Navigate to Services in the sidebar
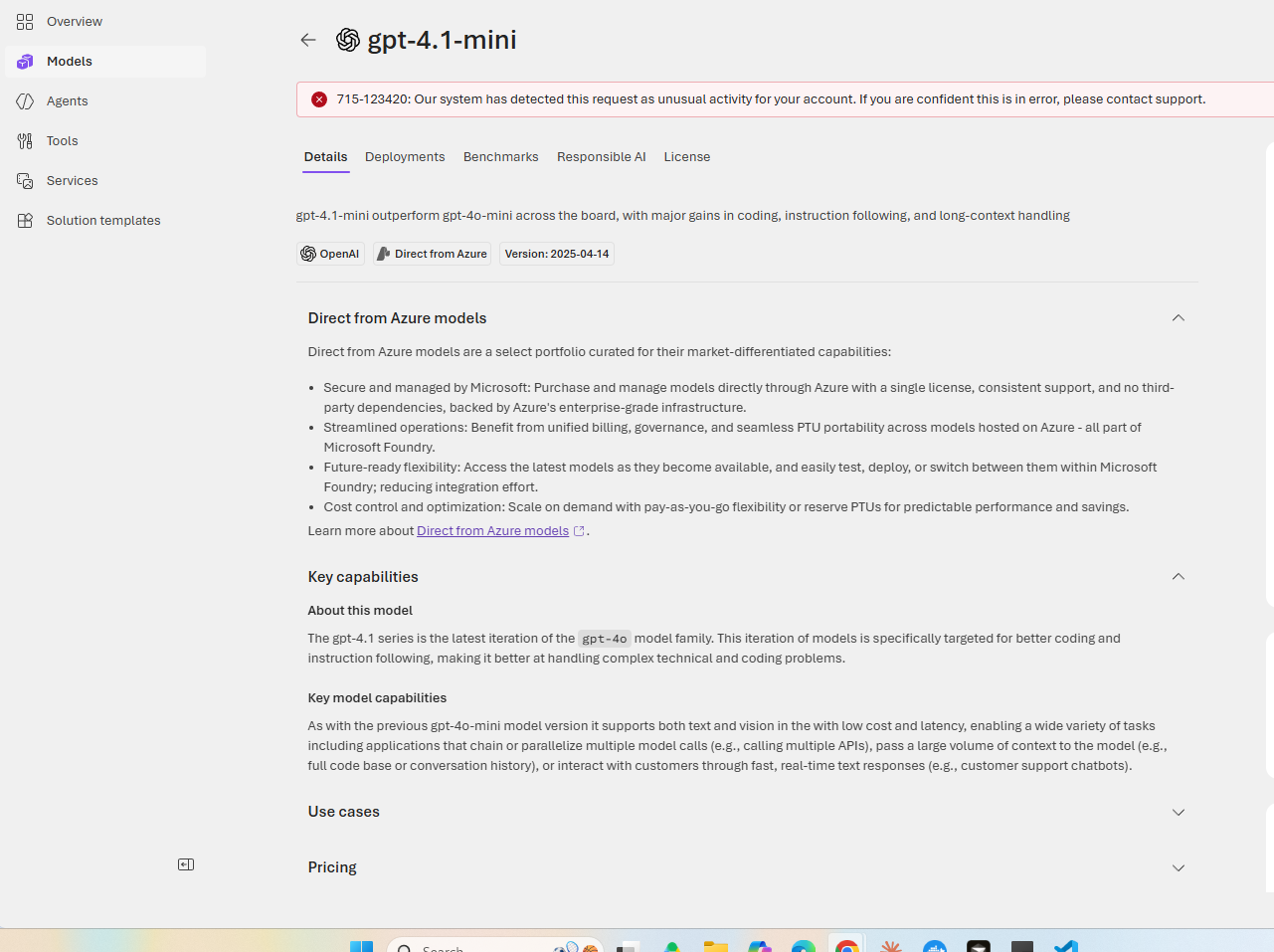 (104, 181)
